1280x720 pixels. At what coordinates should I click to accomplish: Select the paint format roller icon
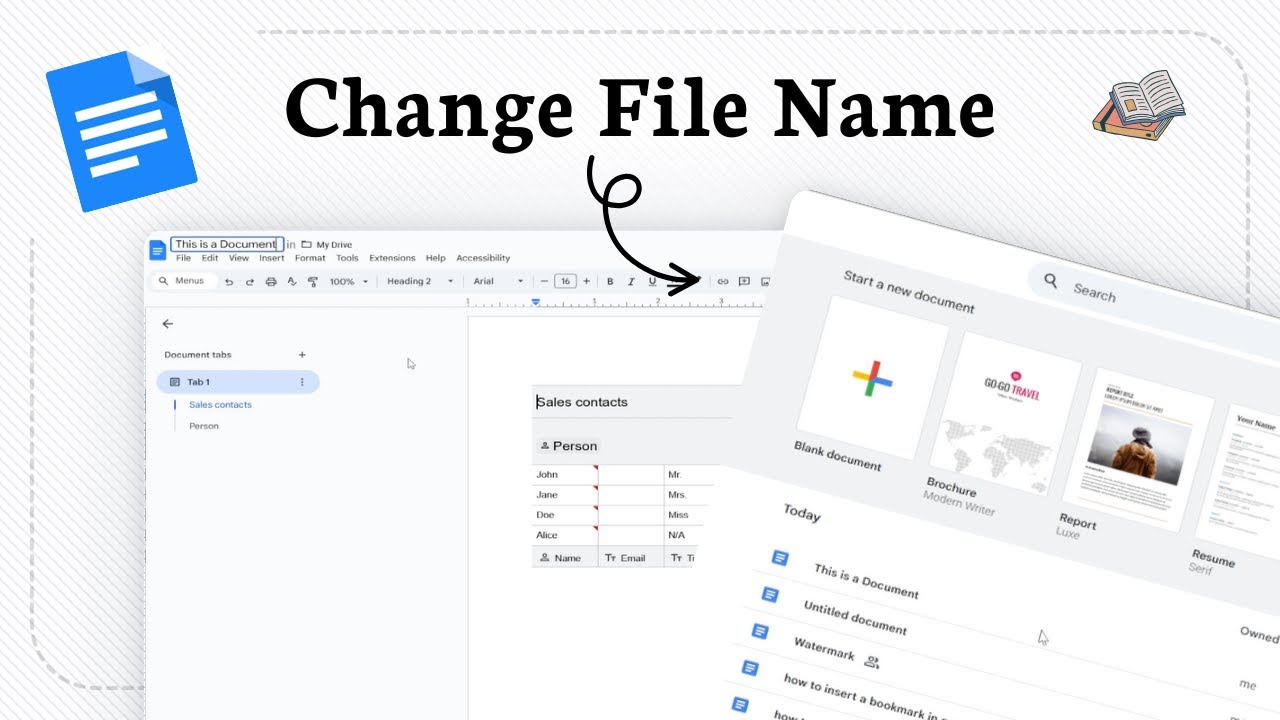[x=313, y=282]
